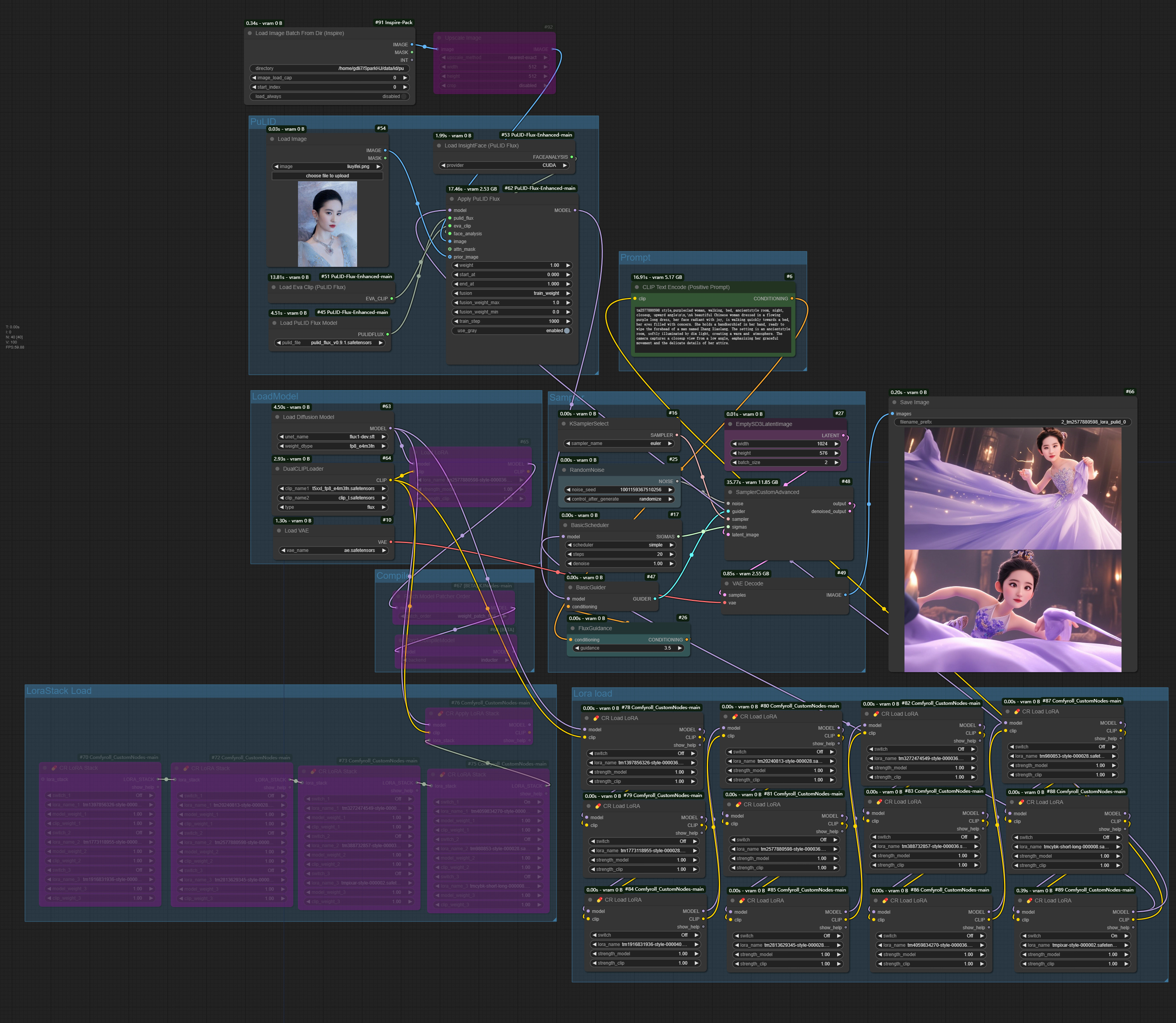Select the LoadModel group title bar
1176x1023 pixels.
[x=276, y=396]
